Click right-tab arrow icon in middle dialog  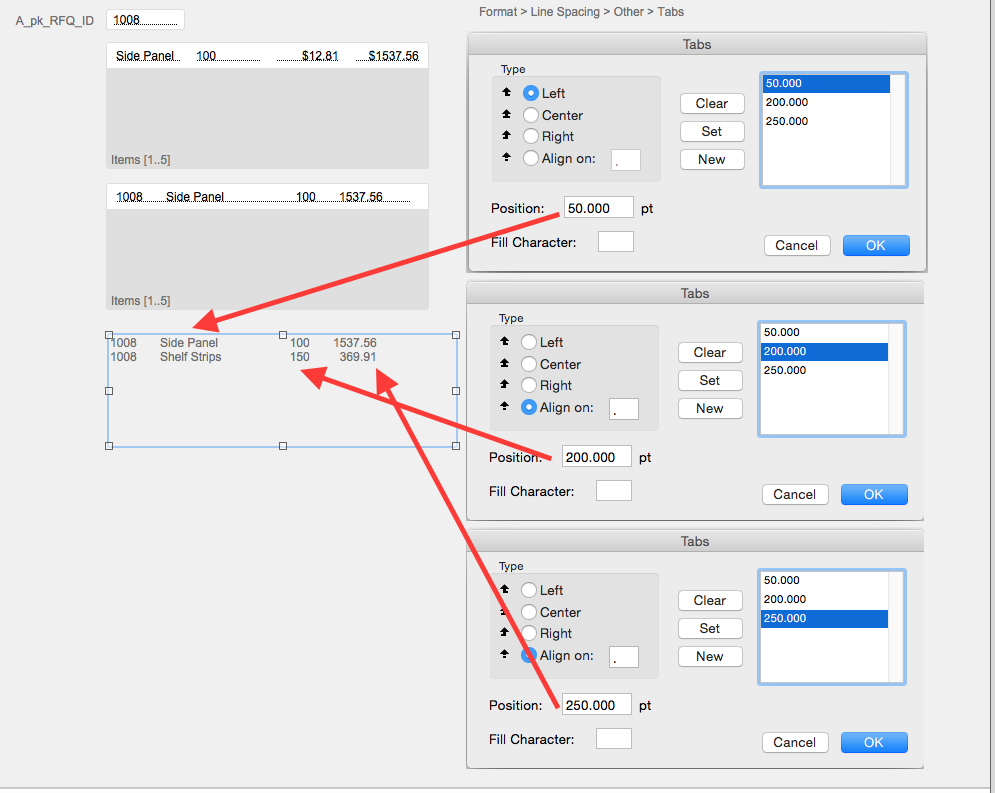(x=504, y=384)
